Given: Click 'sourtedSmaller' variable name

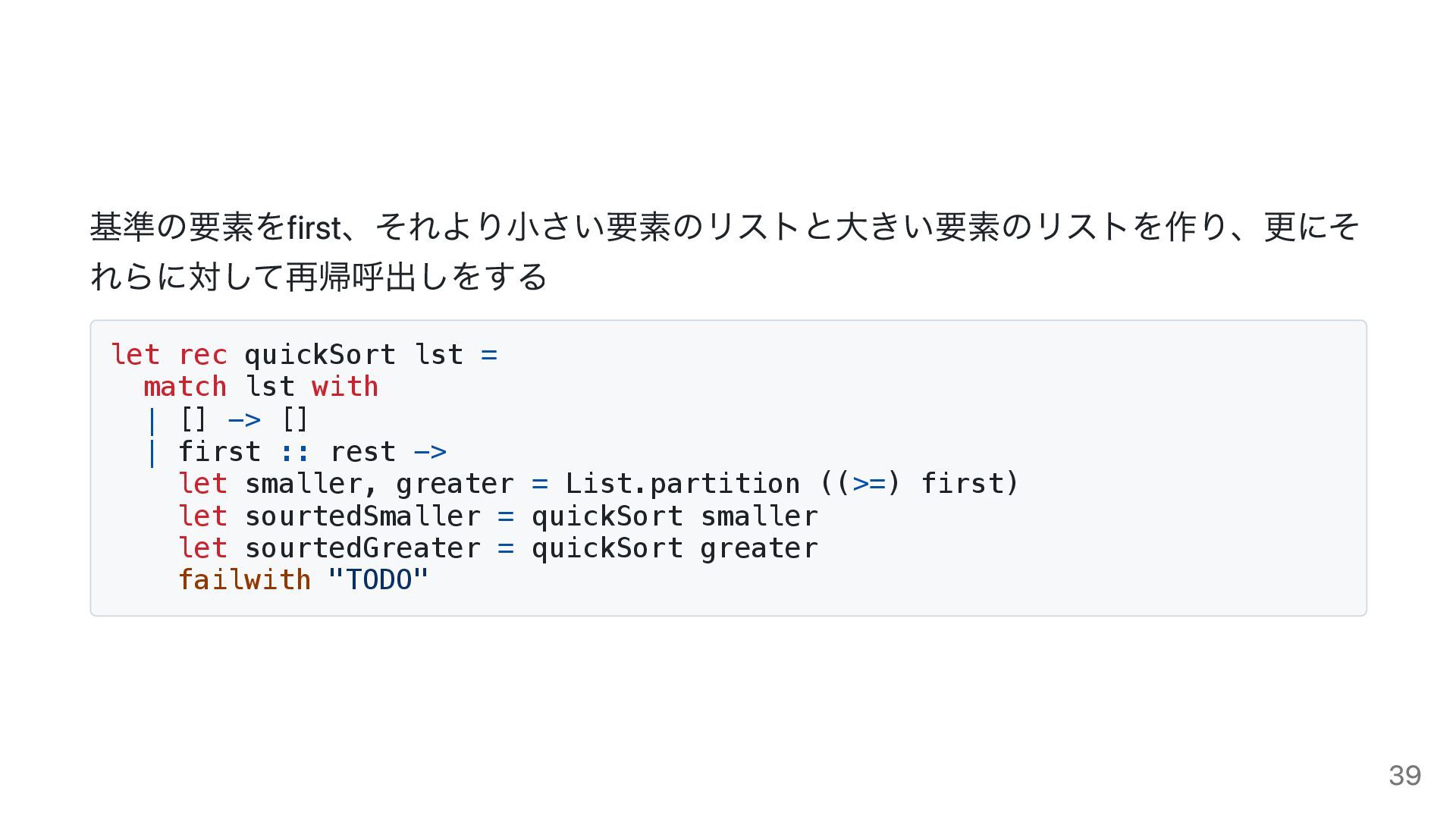Looking at the screenshot, I should (x=362, y=516).
